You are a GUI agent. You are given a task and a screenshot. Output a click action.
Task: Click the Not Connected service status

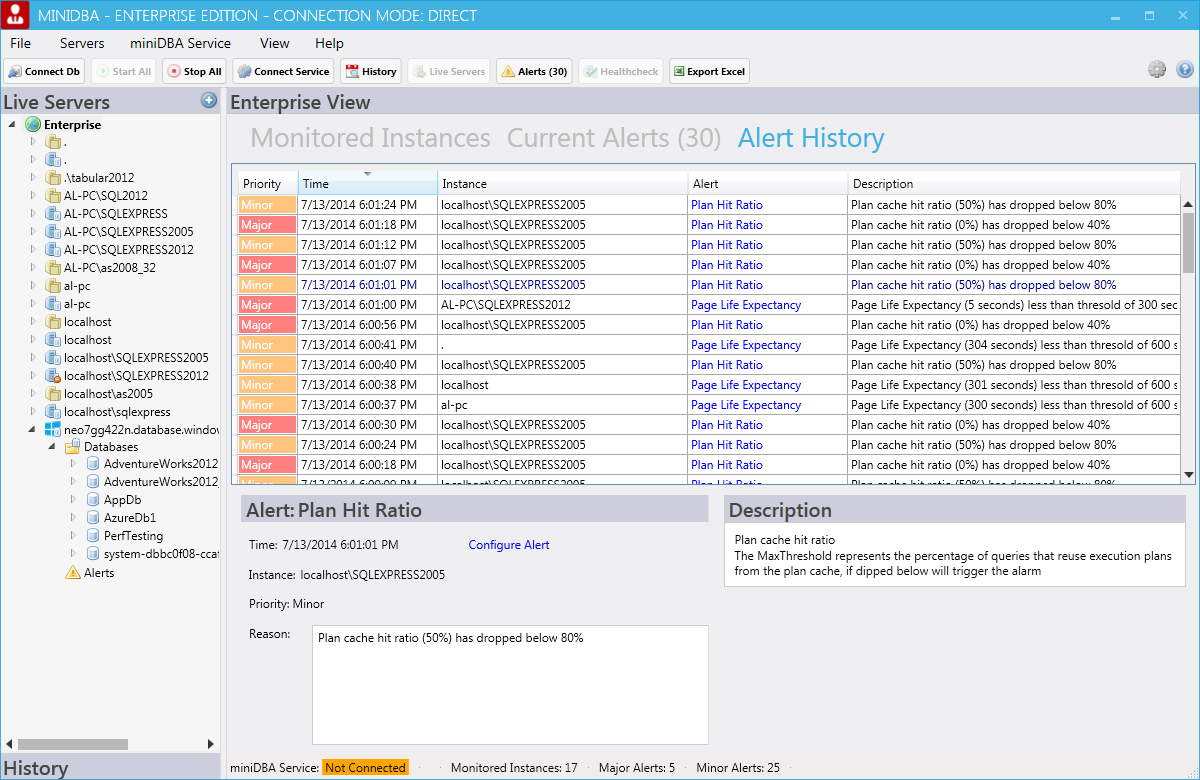tap(365, 768)
